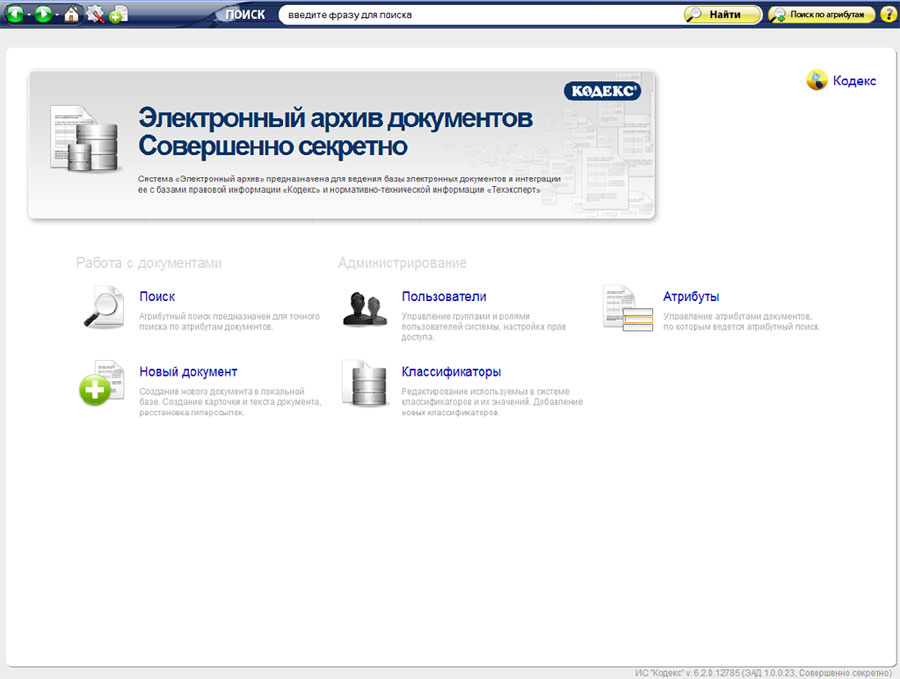Click the green Back arrow button
900x679 pixels.
tap(14, 15)
